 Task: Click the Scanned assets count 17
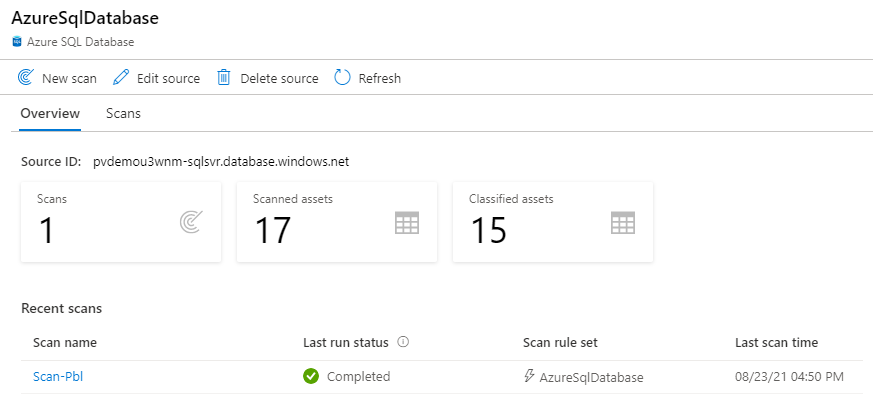273,230
